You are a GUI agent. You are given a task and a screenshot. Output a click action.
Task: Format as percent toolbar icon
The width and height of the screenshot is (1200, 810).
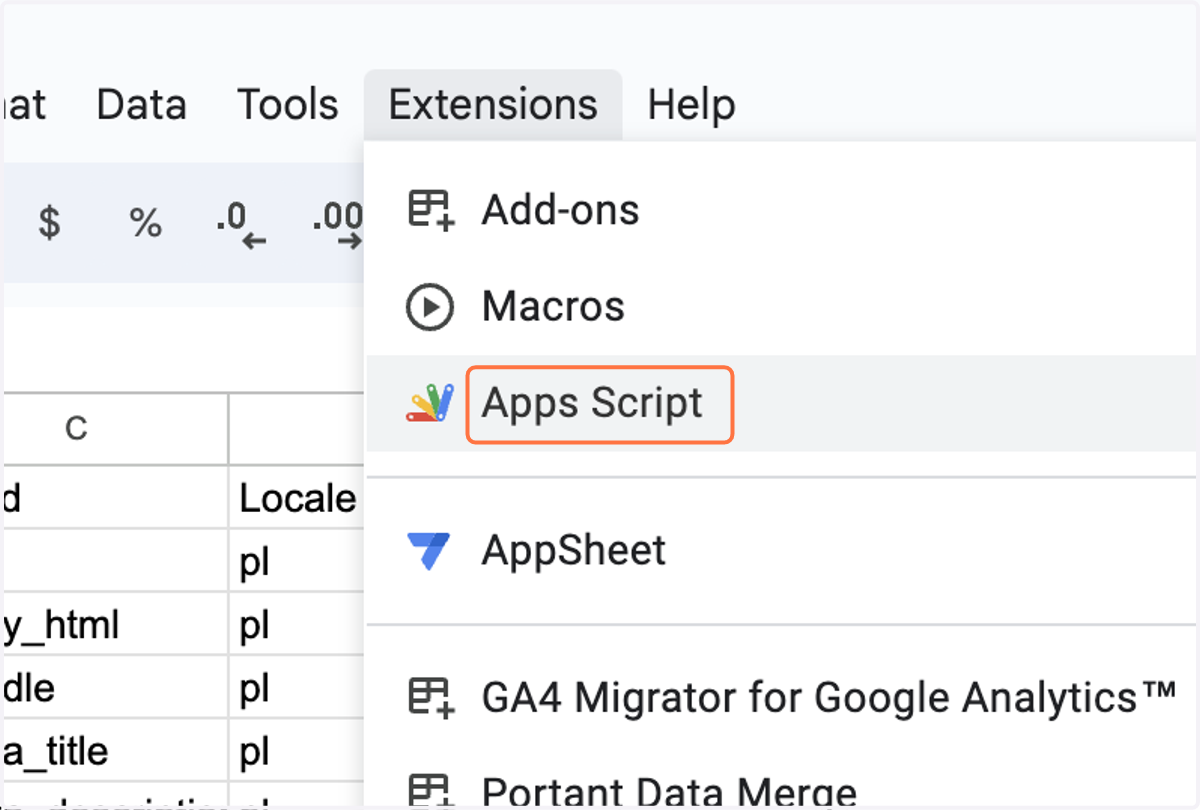pos(146,222)
